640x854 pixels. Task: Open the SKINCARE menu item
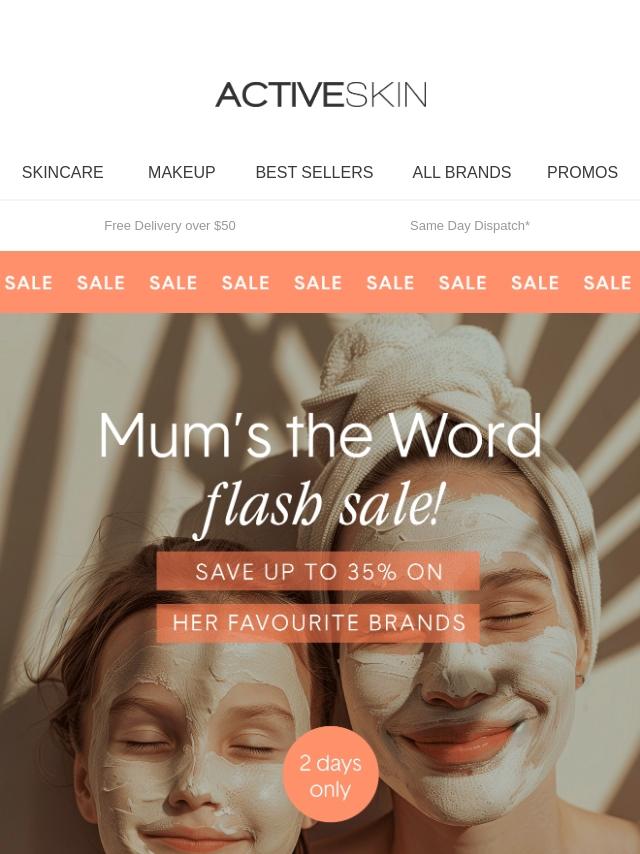click(63, 172)
